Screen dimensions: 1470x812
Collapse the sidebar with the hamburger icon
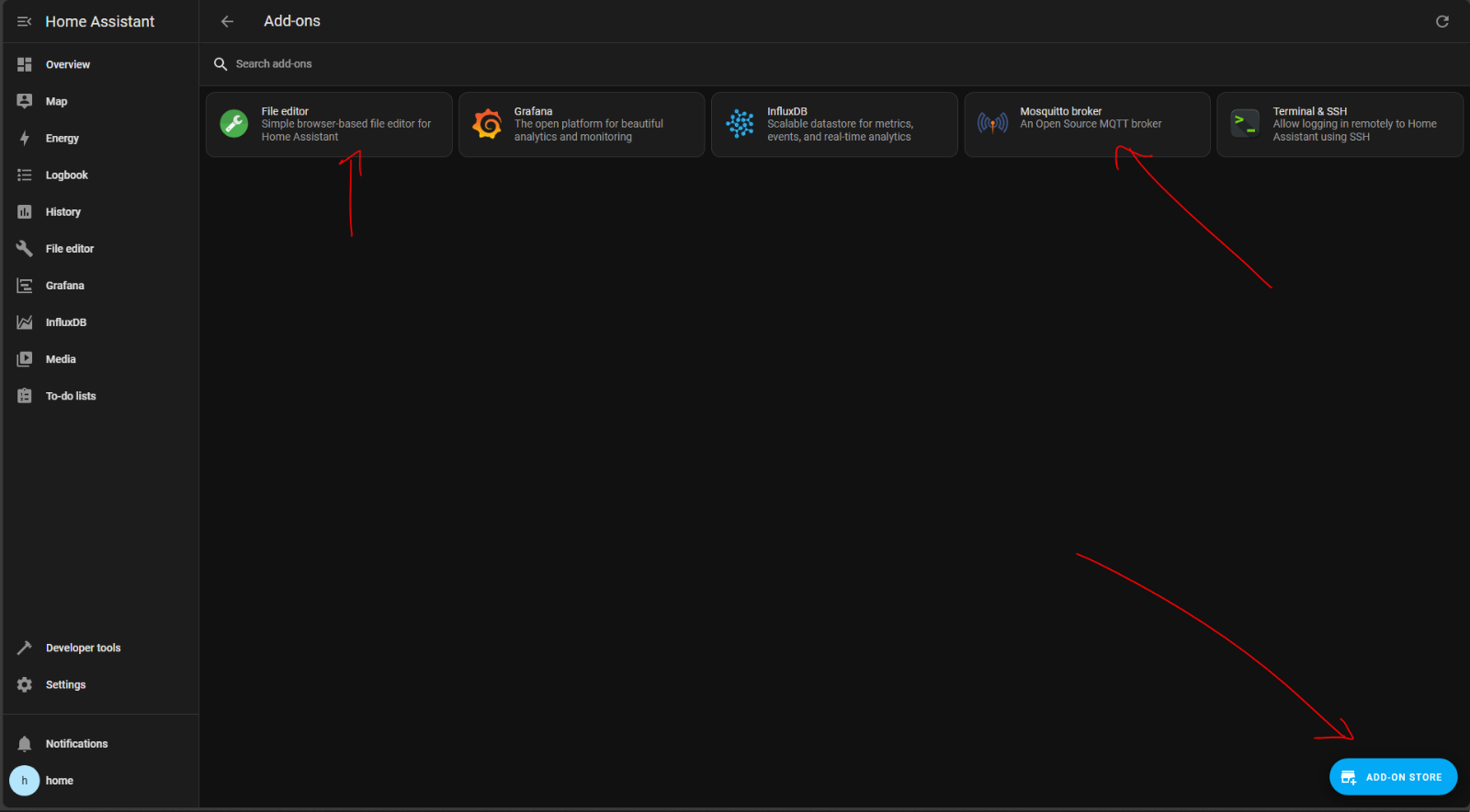(25, 21)
